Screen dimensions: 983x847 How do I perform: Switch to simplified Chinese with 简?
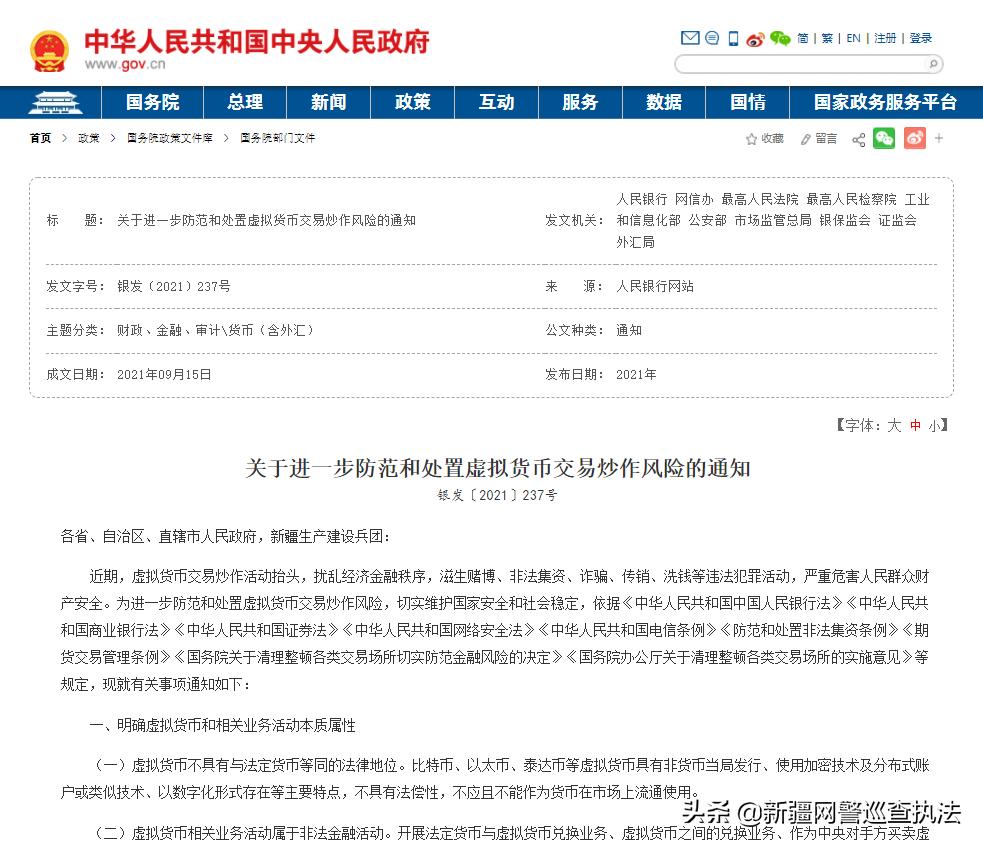(x=803, y=38)
